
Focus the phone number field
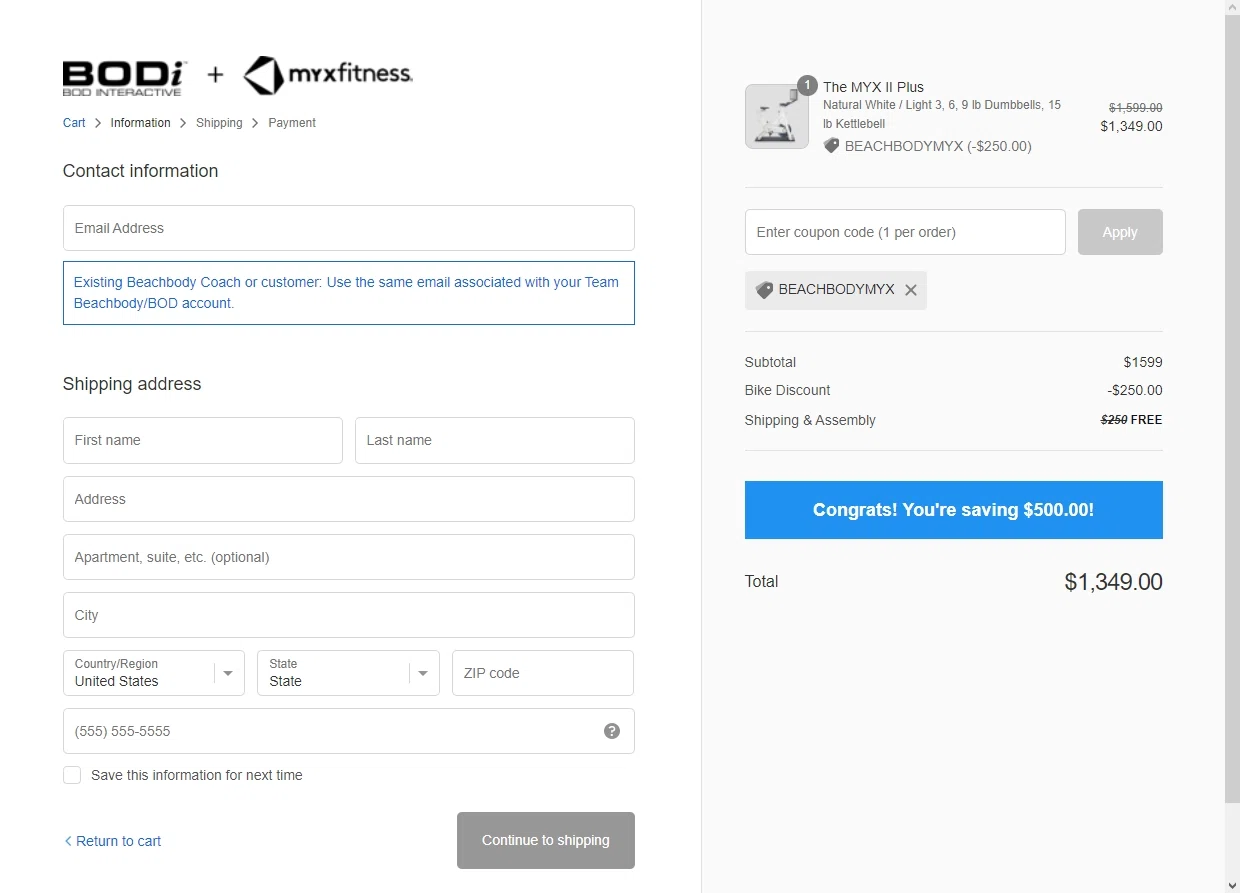349,731
